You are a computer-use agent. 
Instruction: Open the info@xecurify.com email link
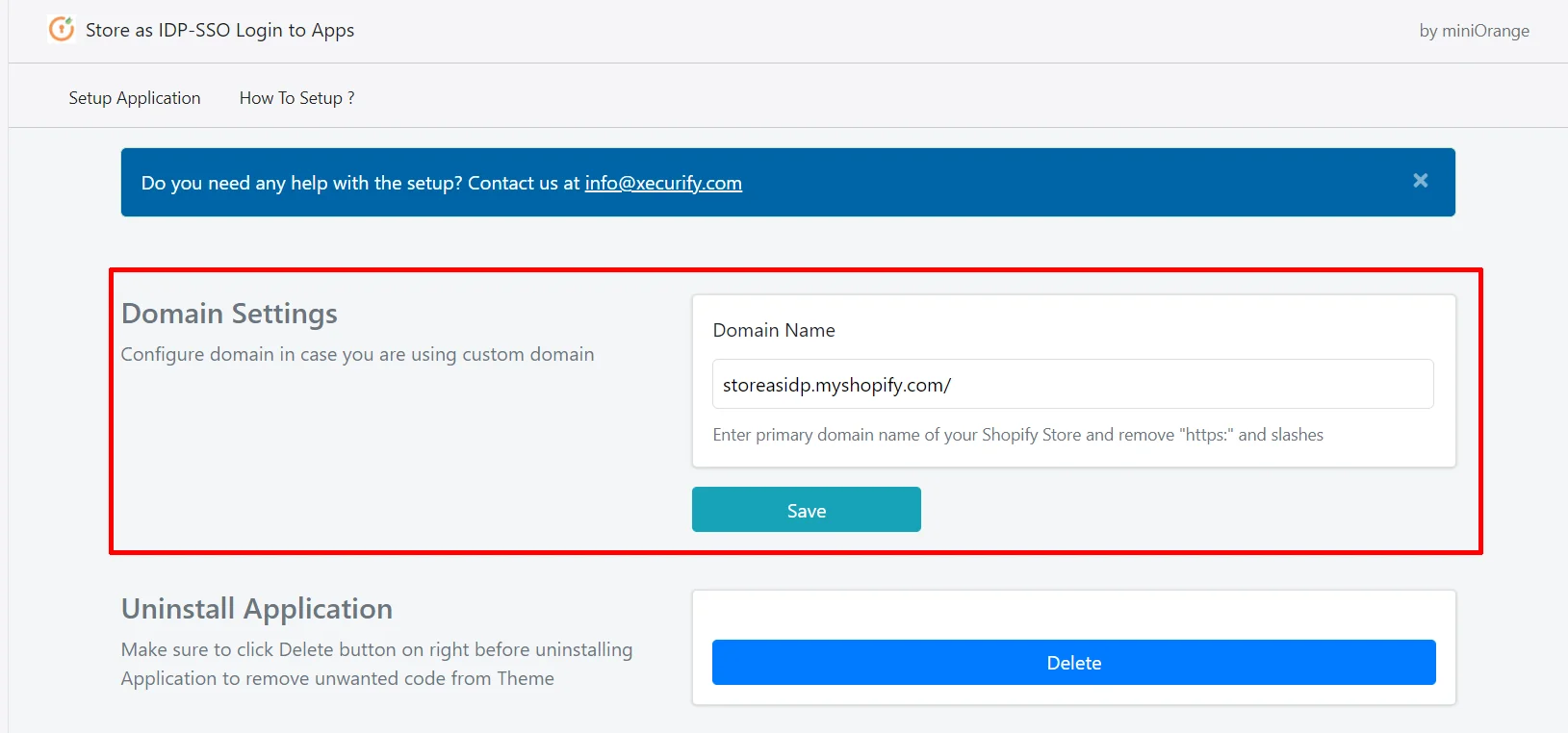(663, 183)
